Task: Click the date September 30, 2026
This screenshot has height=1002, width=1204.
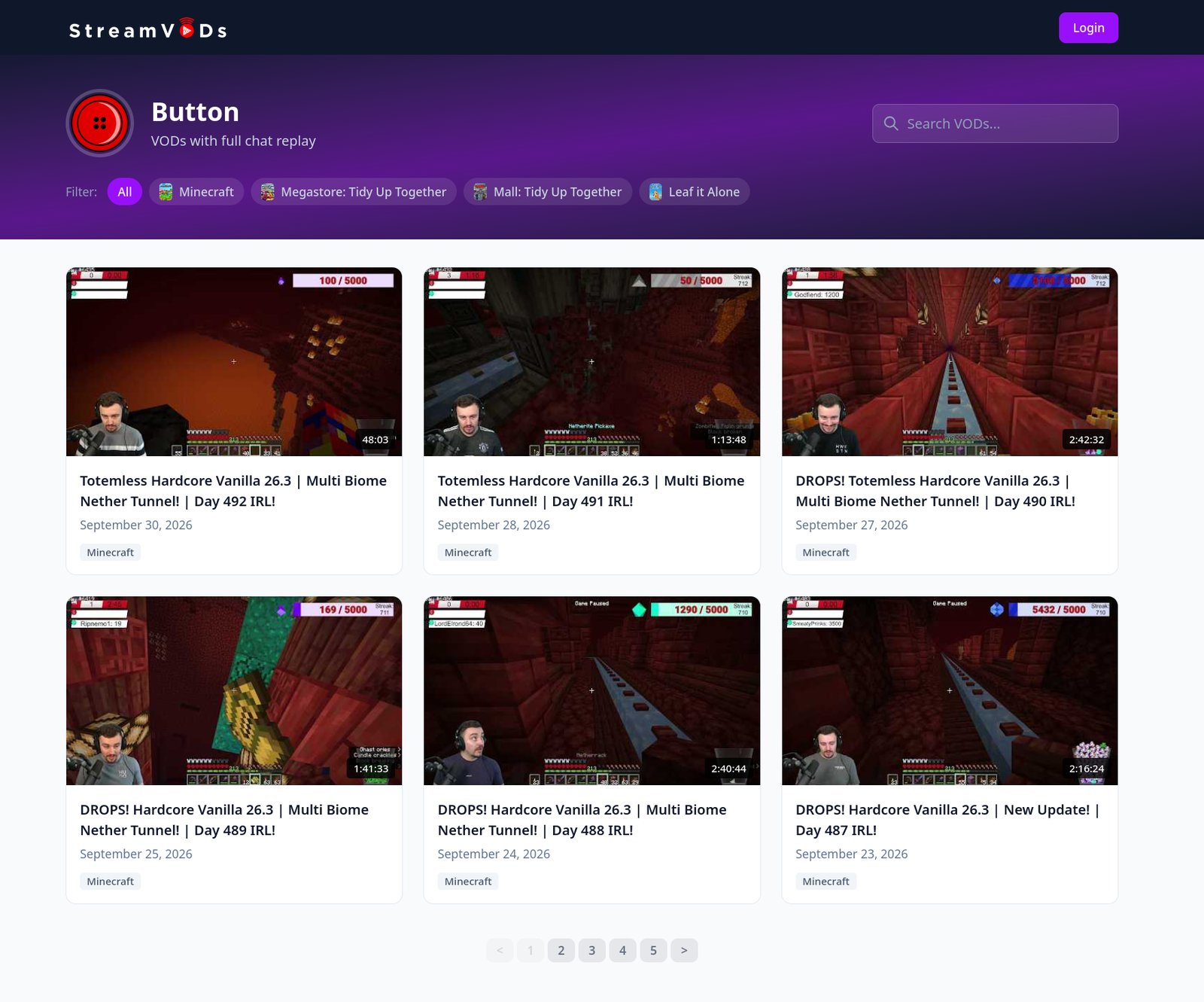Action: [136, 525]
